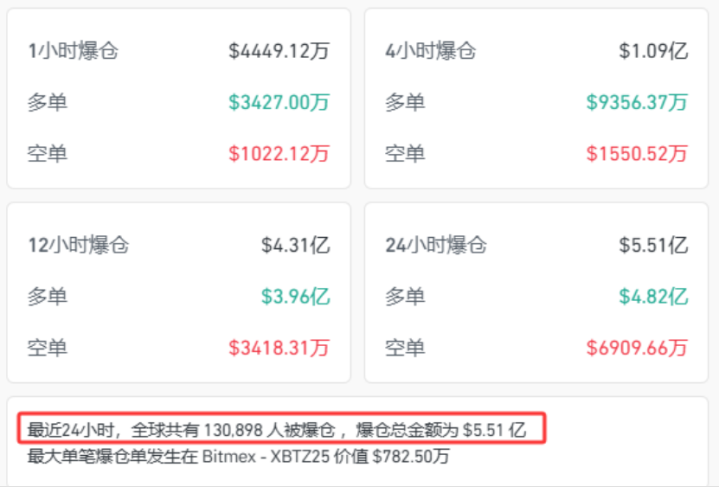
Task: Select the 1-hour 多单 value $3427.00万
Action: [279, 102]
